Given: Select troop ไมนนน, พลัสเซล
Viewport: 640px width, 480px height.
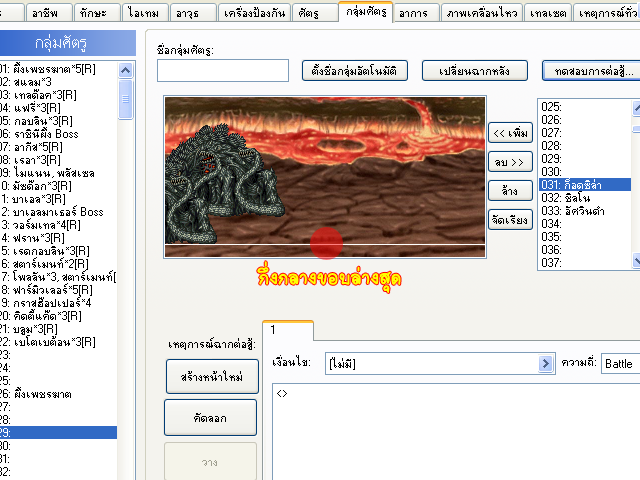Looking at the screenshot, I should [x=58, y=173].
